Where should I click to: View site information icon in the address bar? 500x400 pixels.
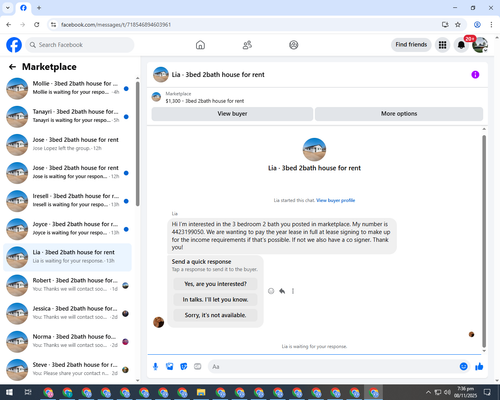click(53, 24)
